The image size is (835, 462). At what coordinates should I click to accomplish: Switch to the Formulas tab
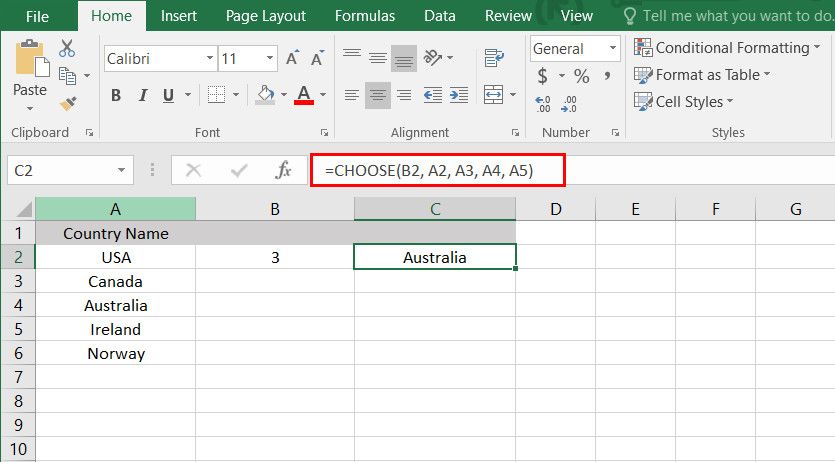[365, 16]
